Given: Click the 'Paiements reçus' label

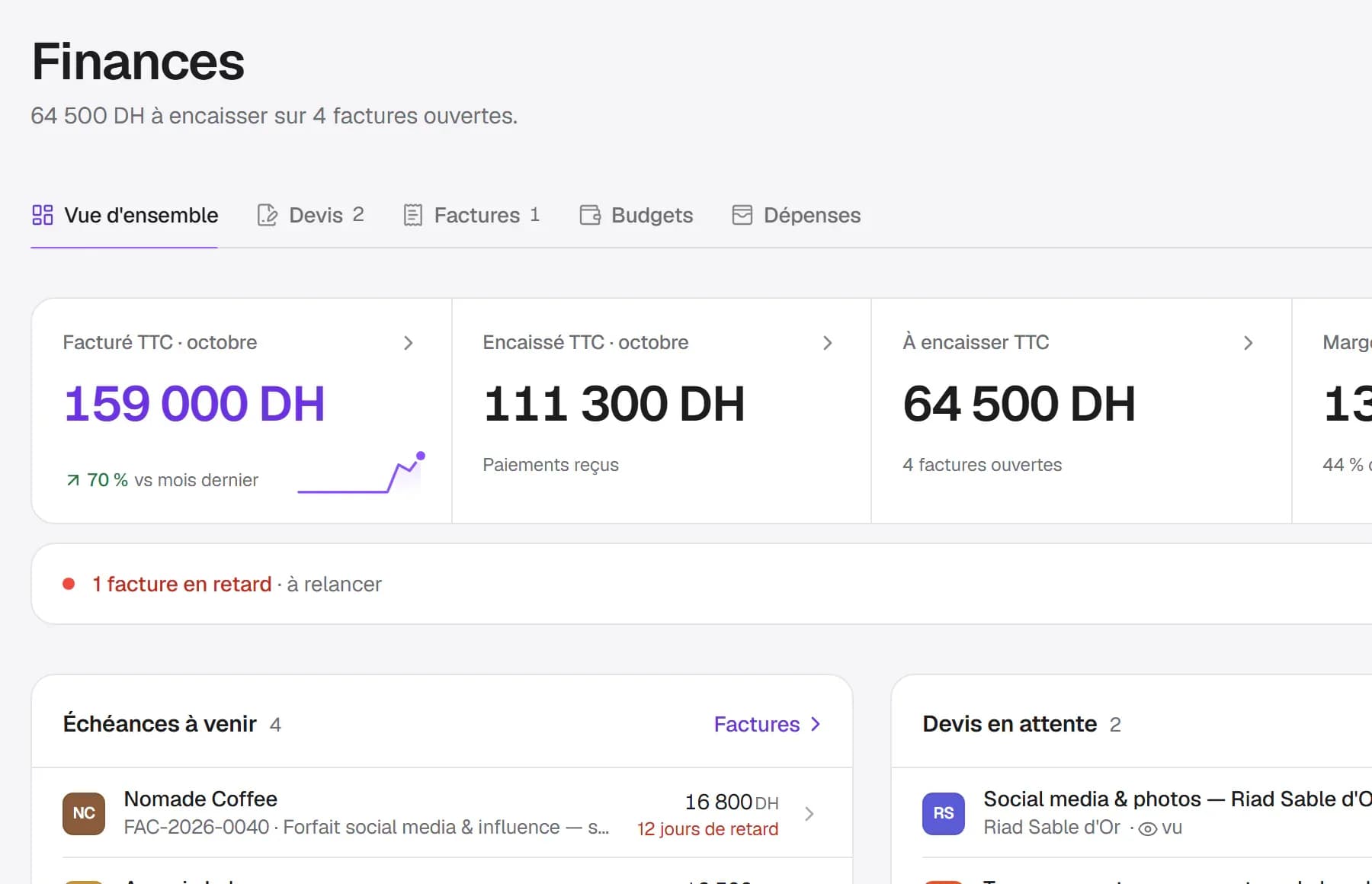Looking at the screenshot, I should point(550,465).
